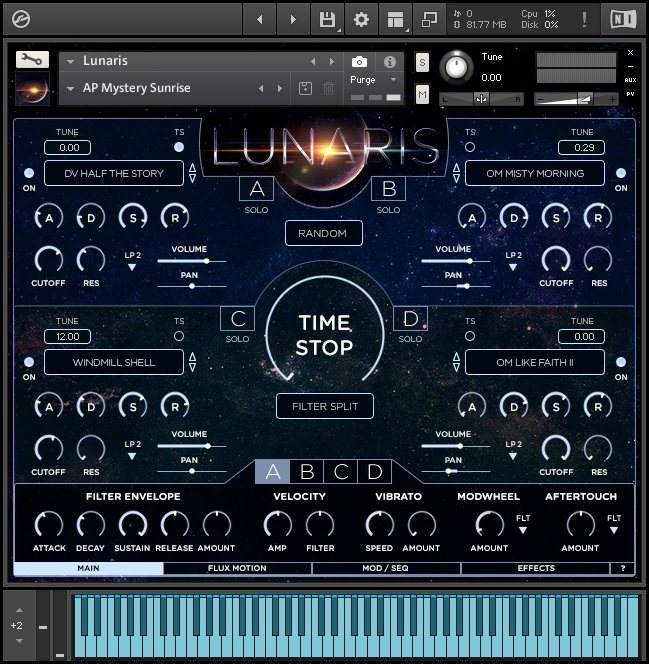Step sound selection arrows beside Windmill Shell
Image resolution: width=649 pixels, height=664 pixels.
click(193, 362)
